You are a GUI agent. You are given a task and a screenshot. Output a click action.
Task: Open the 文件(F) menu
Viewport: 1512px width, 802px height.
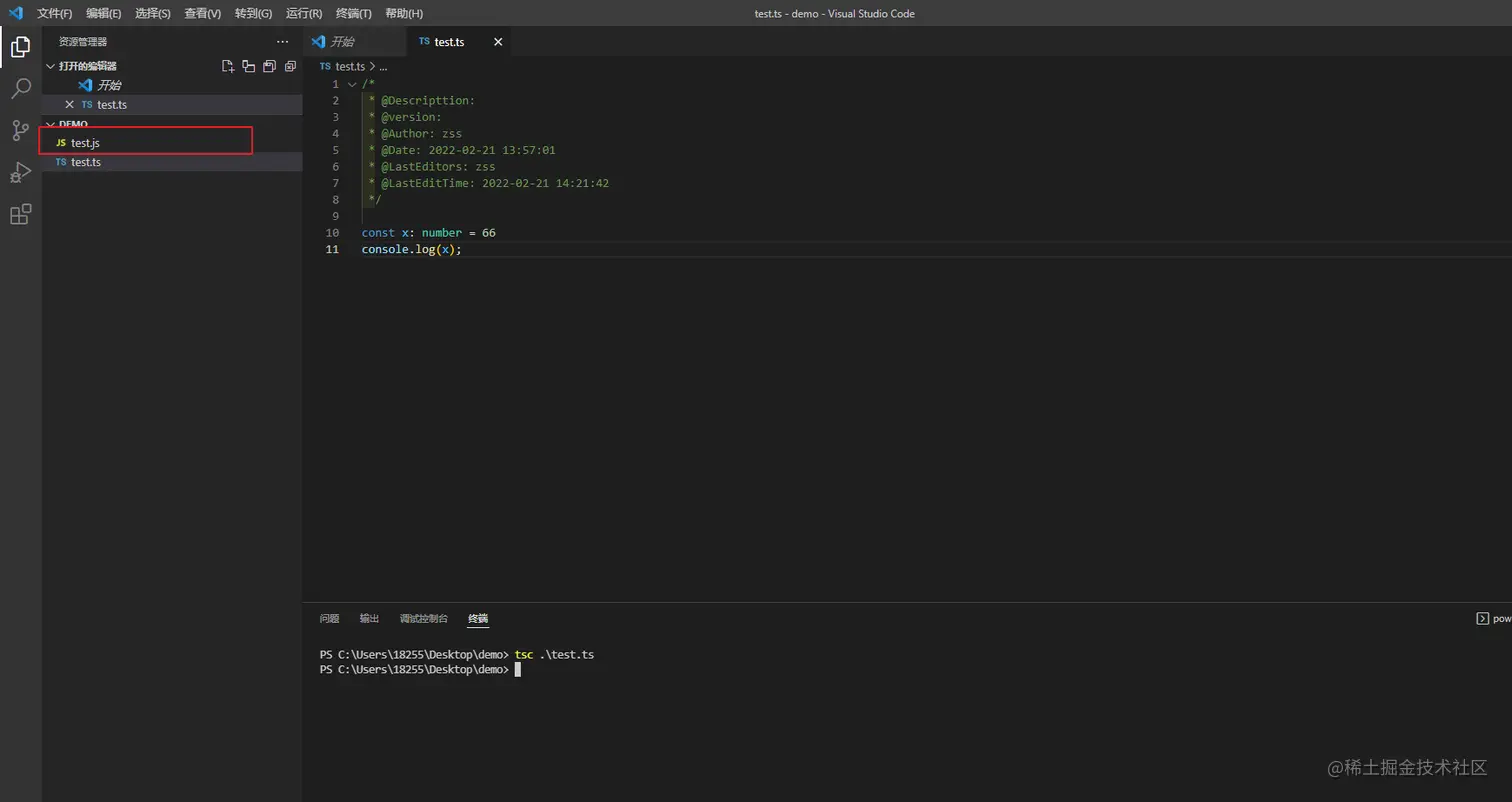click(54, 13)
